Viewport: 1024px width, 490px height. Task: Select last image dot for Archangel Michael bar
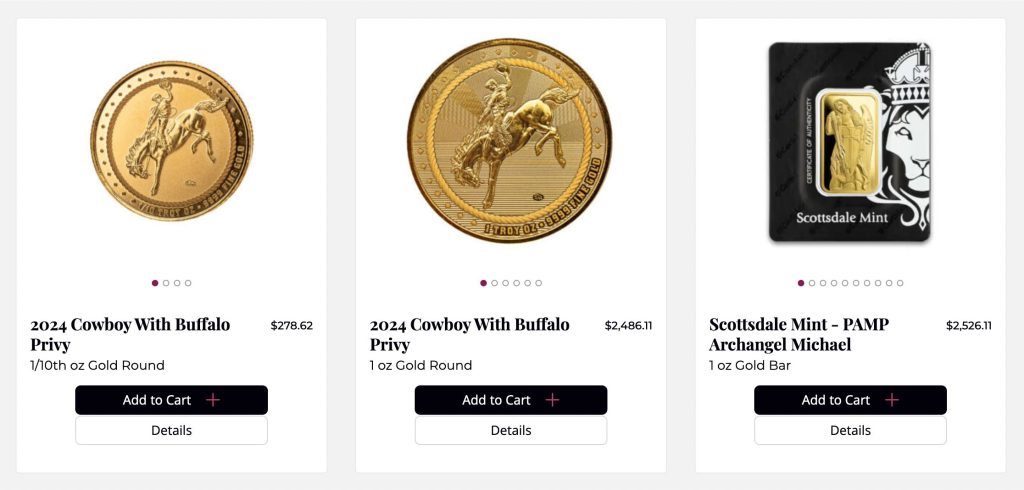(900, 283)
